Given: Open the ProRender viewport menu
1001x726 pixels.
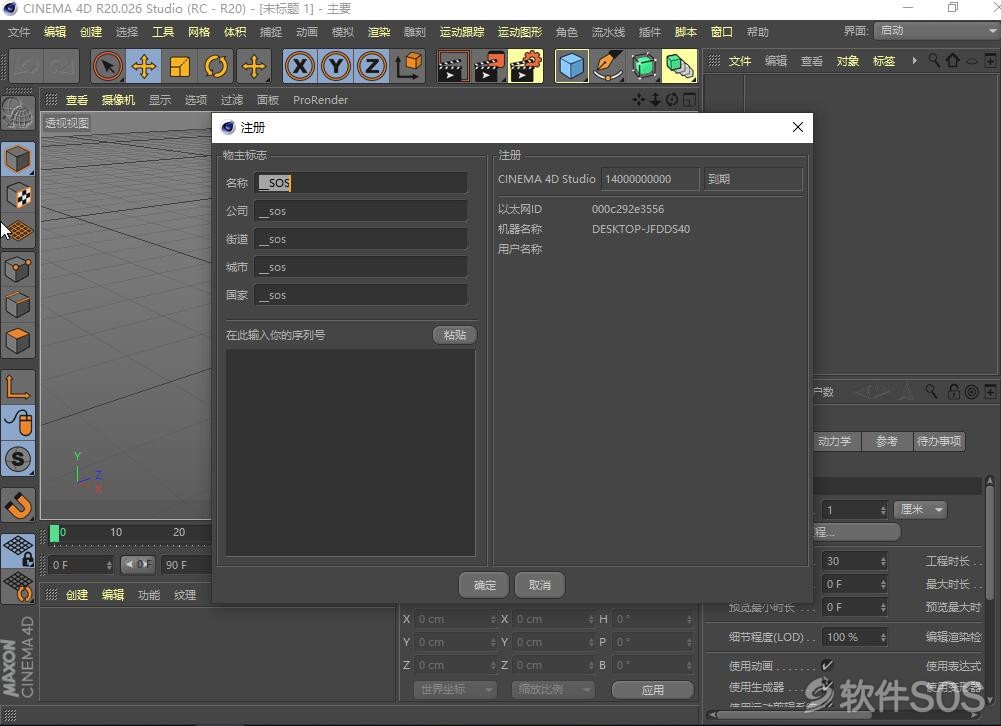Looking at the screenshot, I should [x=320, y=100].
